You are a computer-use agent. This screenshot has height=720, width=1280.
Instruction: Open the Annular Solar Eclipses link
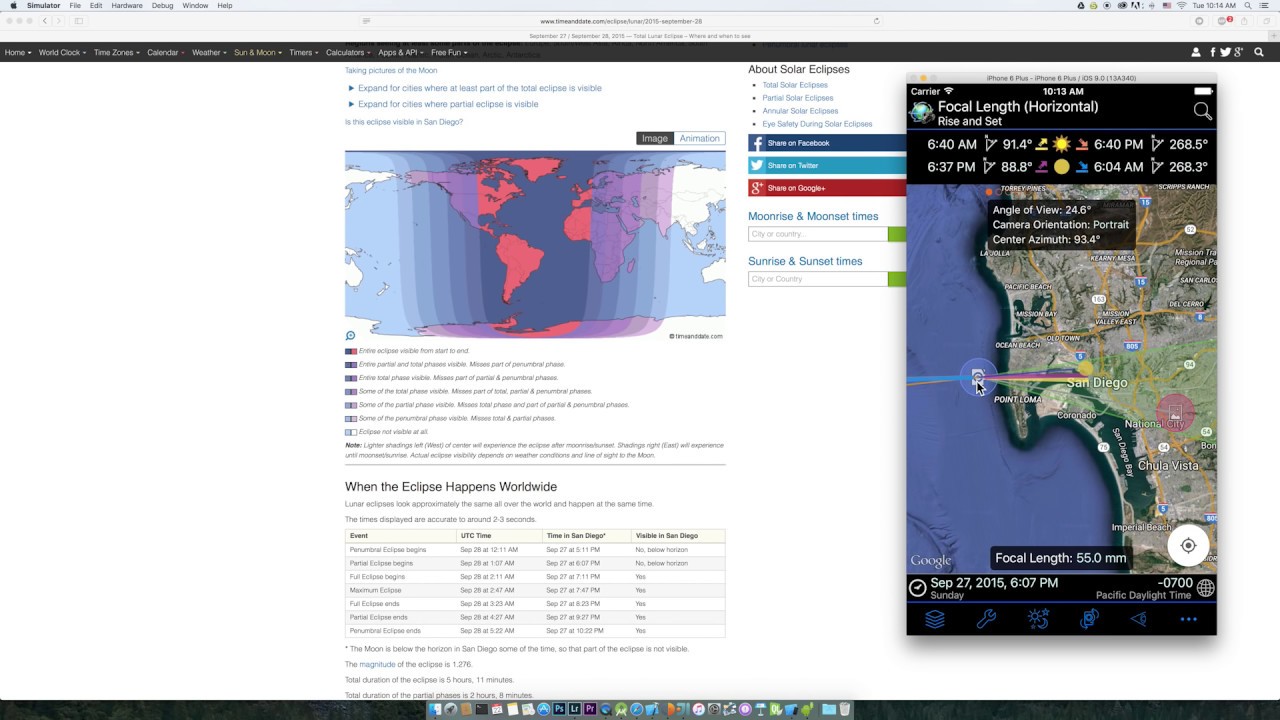800,111
